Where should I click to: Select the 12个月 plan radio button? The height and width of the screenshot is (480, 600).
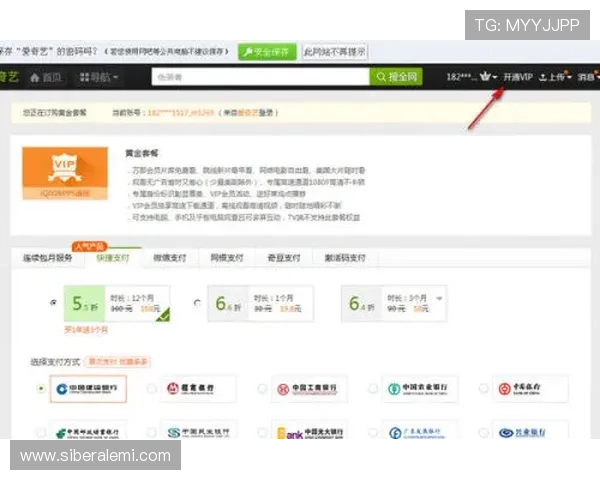click(53, 302)
